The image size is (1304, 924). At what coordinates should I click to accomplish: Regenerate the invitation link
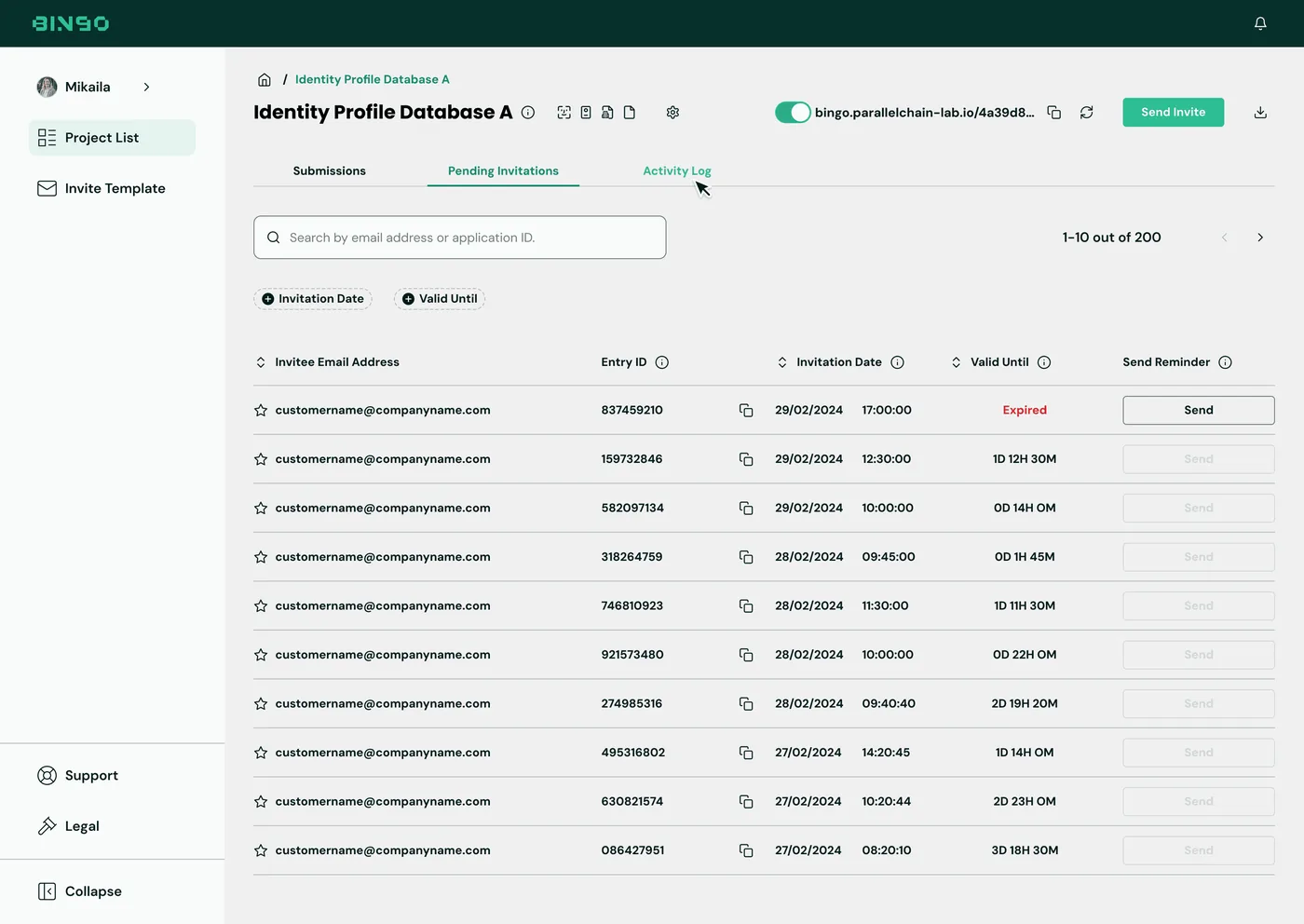click(1086, 113)
